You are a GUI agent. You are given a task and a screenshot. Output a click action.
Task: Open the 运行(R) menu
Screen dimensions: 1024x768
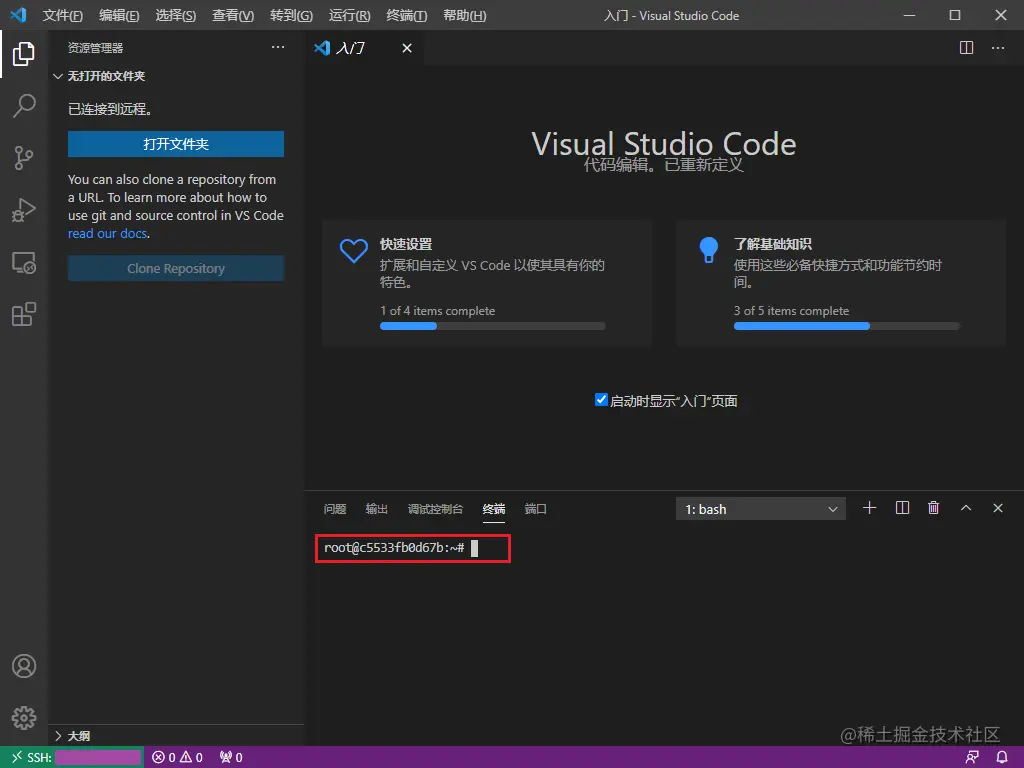tap(349, 15)
